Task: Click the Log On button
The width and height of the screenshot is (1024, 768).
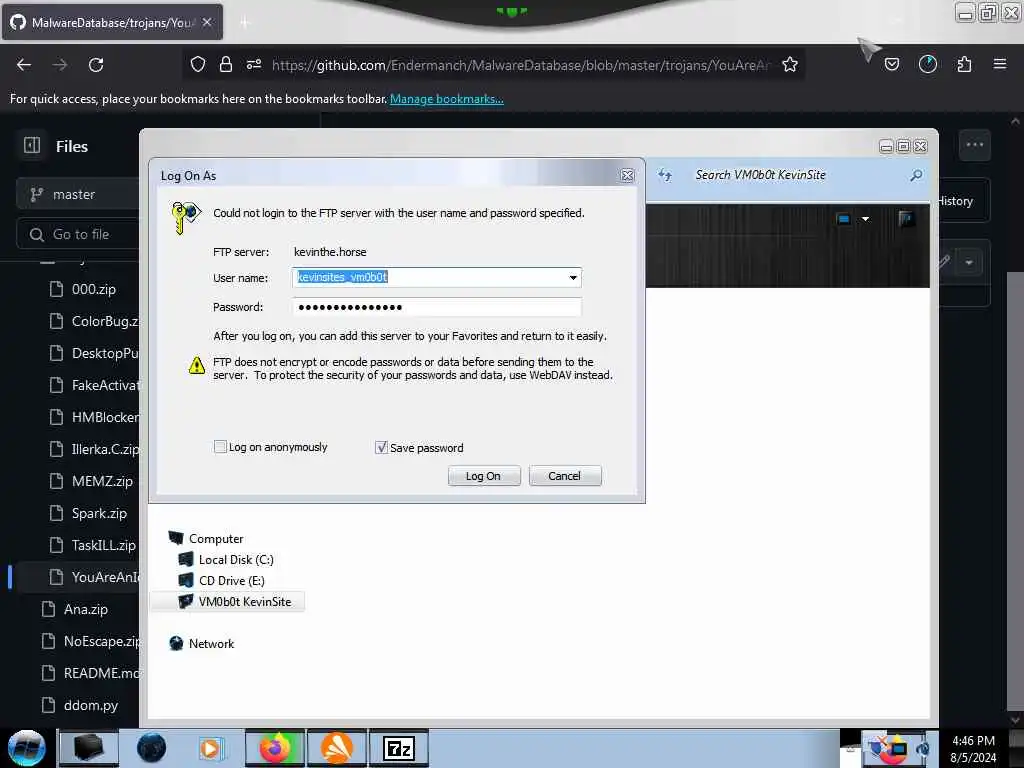Action: (x=484, y=476)
